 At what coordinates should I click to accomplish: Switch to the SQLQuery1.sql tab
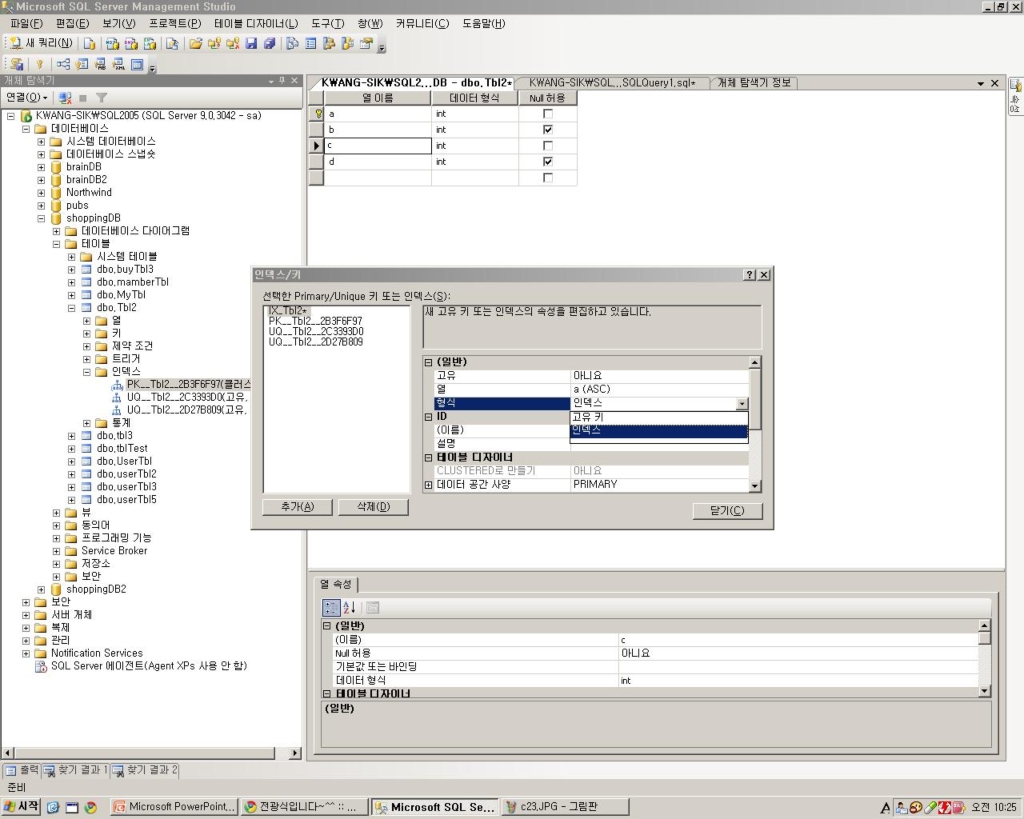612,83
